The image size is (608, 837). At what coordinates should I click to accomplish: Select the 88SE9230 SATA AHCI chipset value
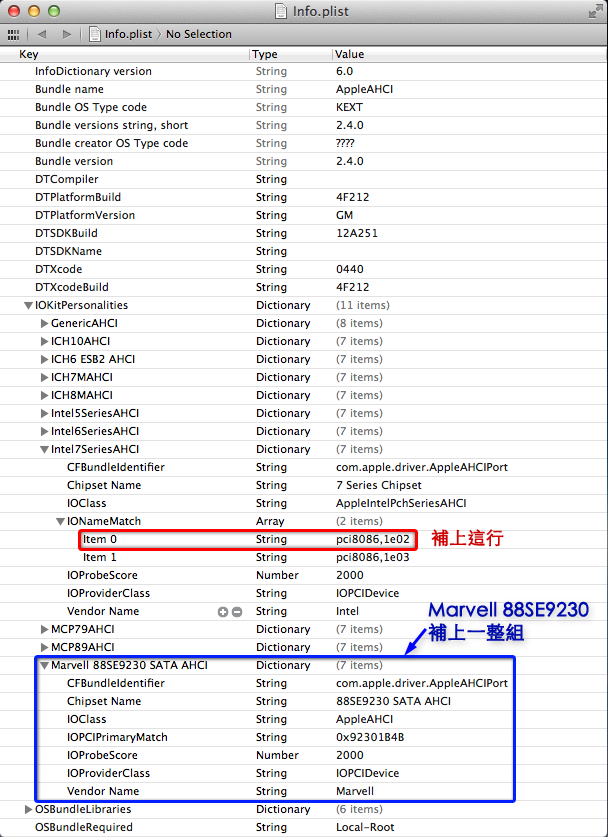(393, 701)
